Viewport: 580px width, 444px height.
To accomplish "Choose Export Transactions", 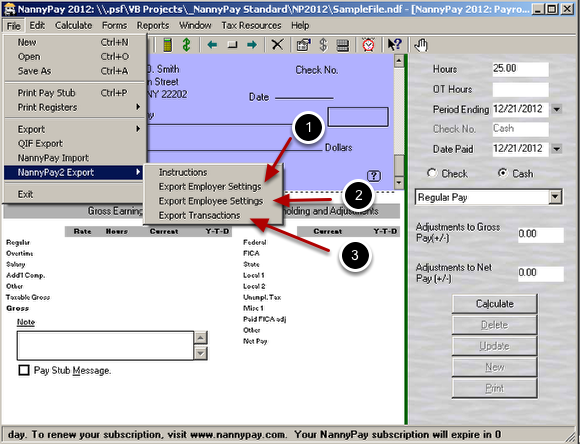I will coord(213,216).
